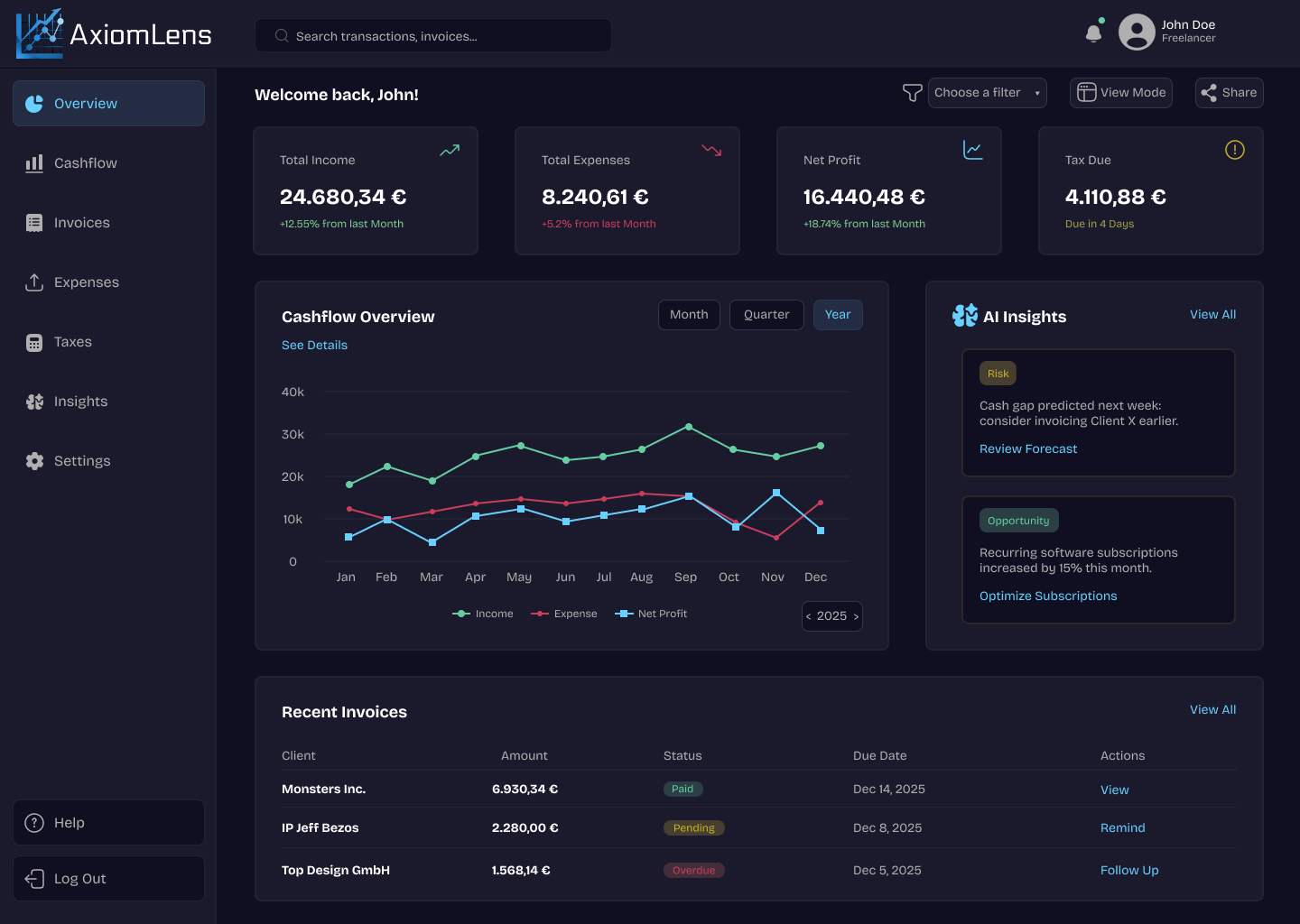Focus the transactions search field

433,36
